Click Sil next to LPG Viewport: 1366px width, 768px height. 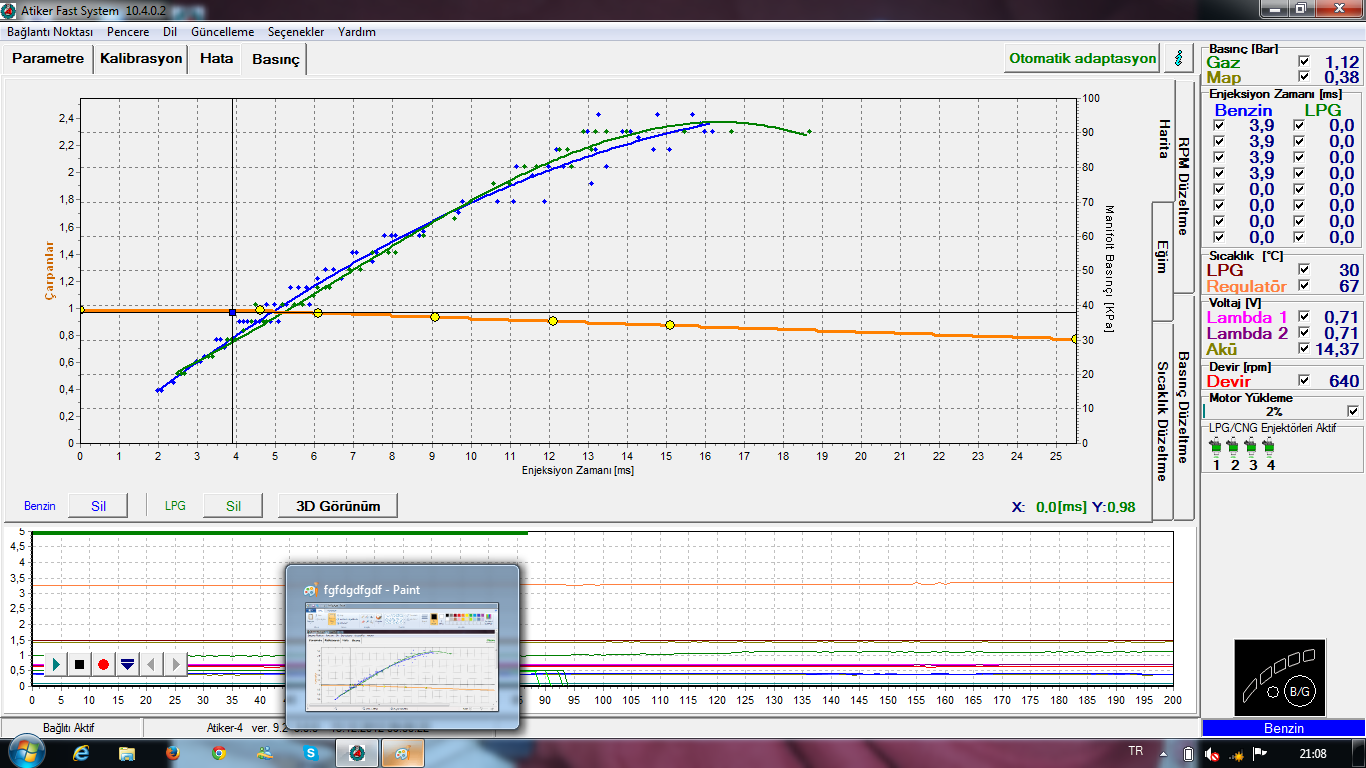click(233, 506)
